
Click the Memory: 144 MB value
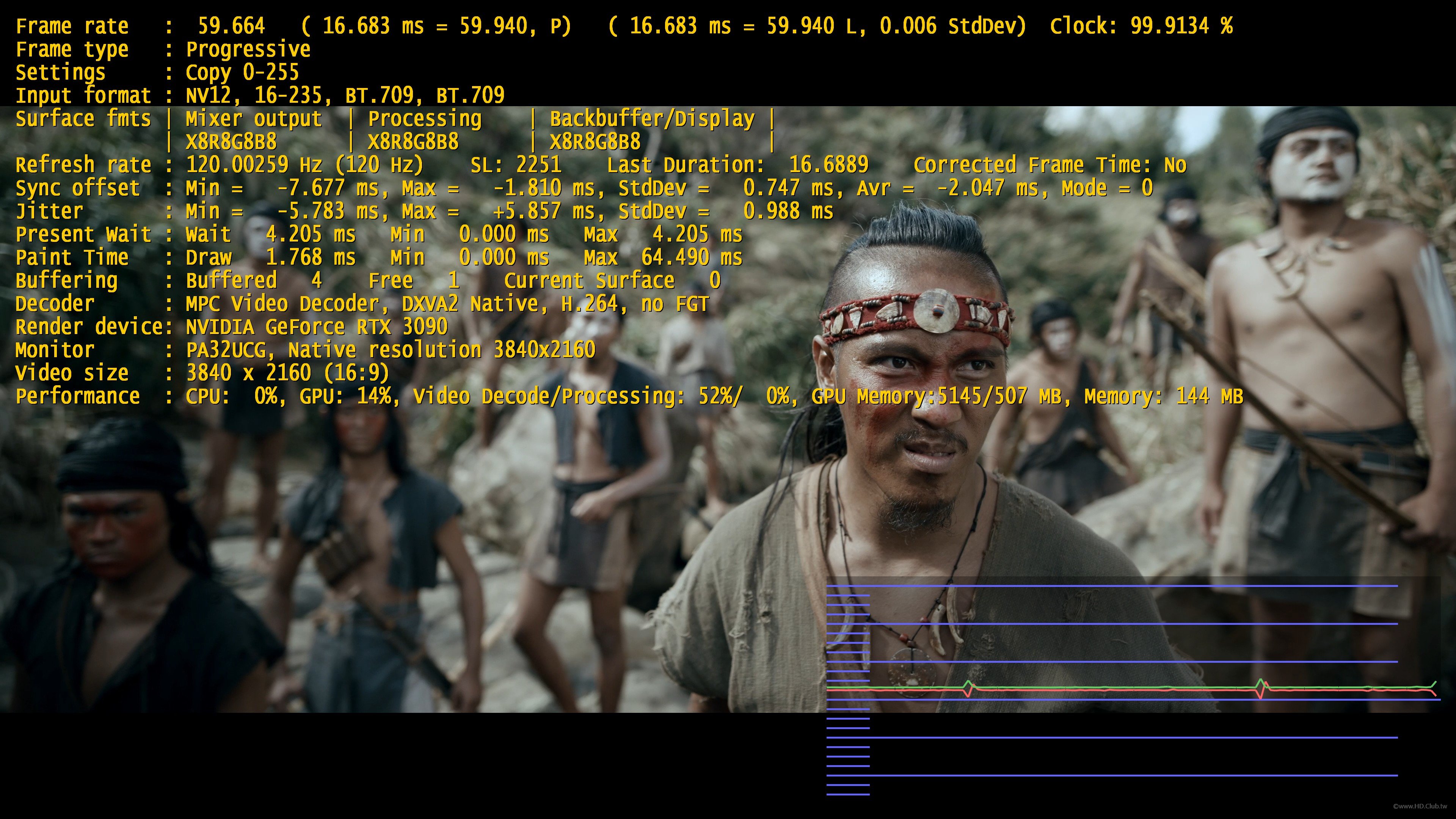coord(1164,397)
